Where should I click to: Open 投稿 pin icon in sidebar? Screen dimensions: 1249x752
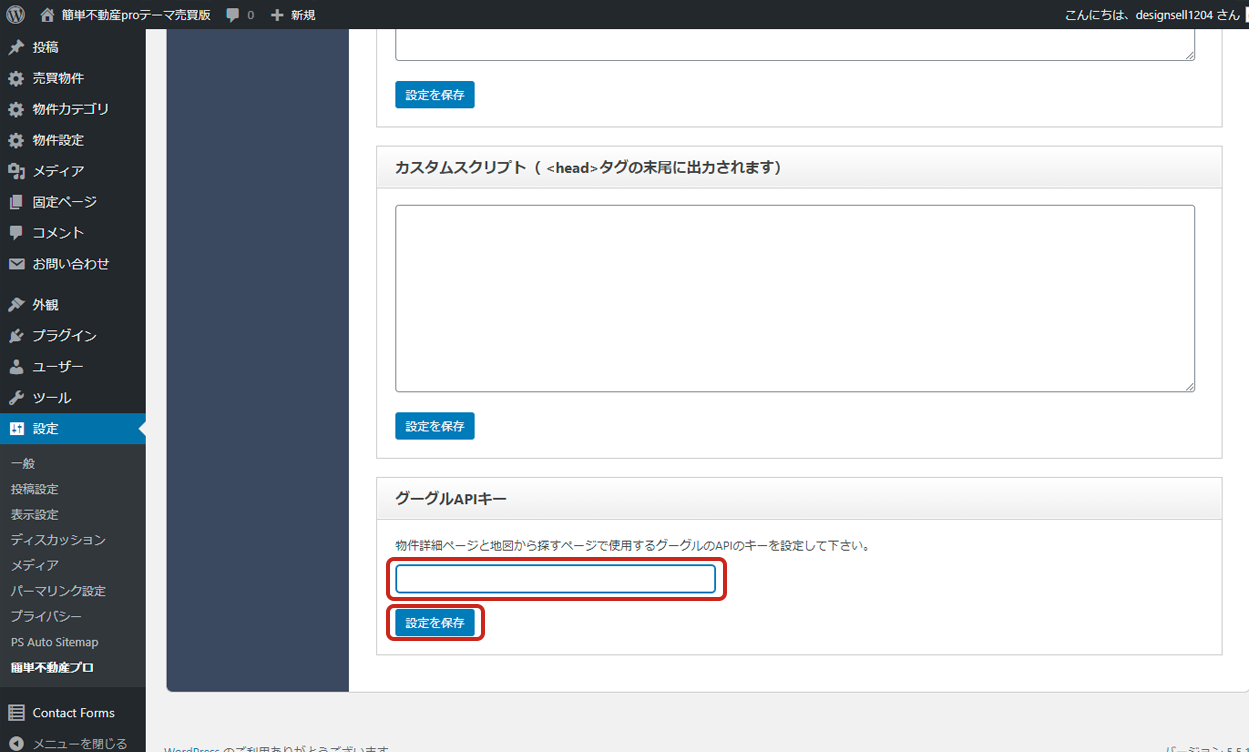[16, 47]
